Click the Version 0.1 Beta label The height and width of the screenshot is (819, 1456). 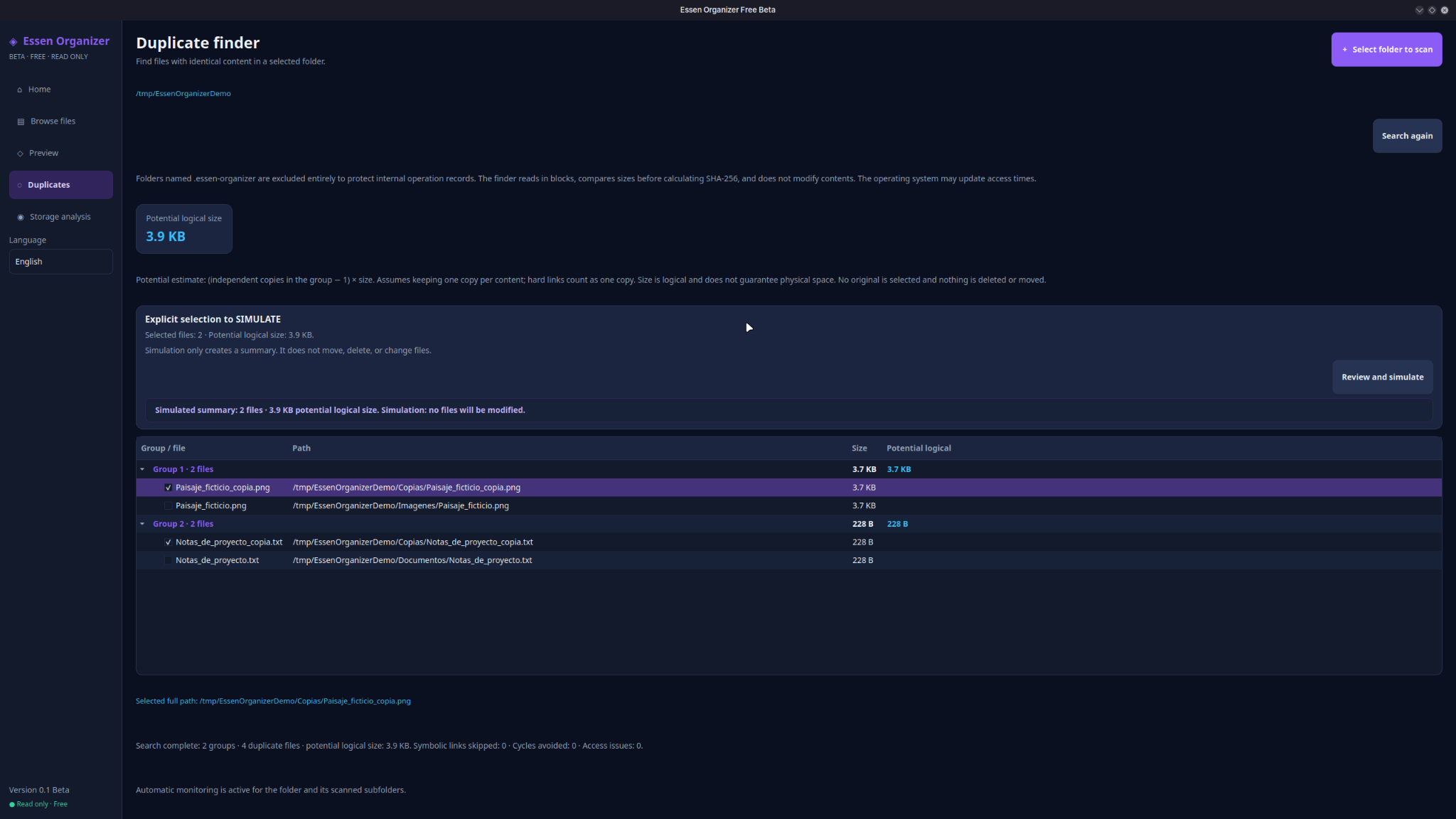tap(39, 791)
